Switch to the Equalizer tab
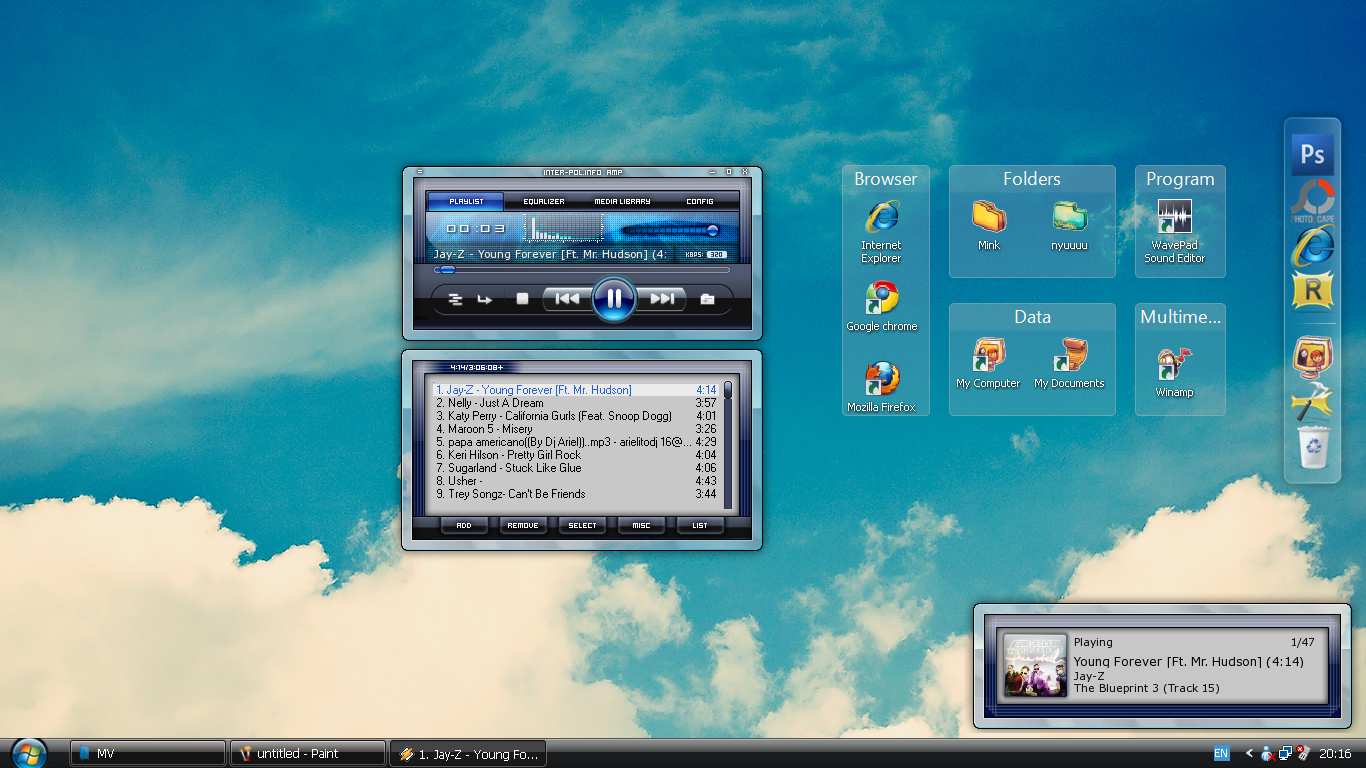1366x768 pixels. [x=544, y=201]
